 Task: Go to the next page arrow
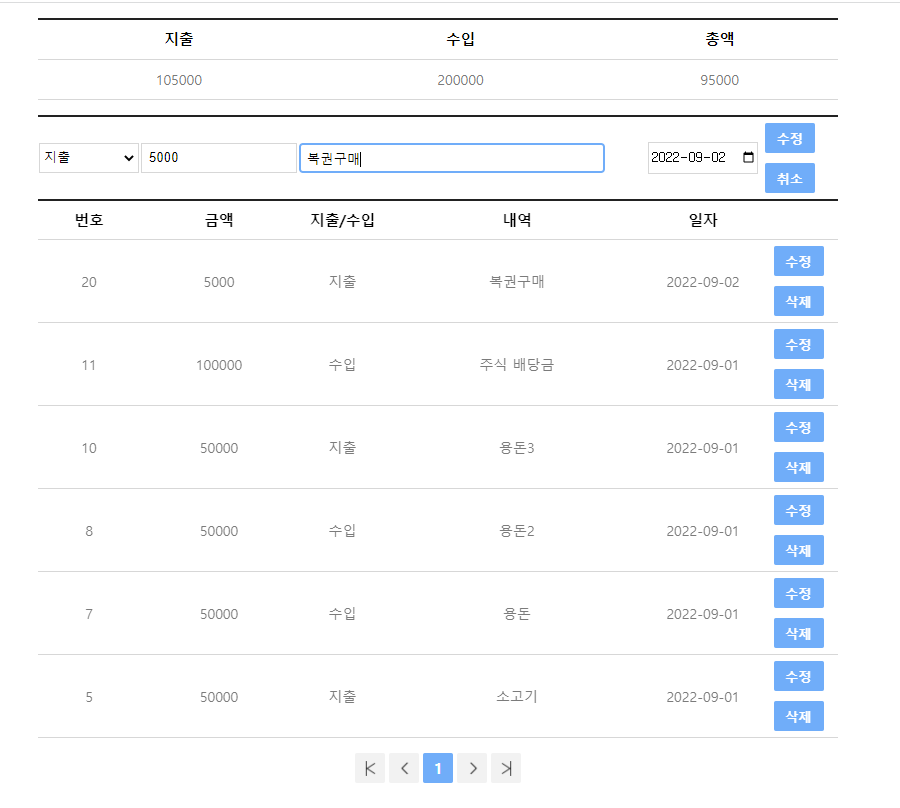pos(472,768)
